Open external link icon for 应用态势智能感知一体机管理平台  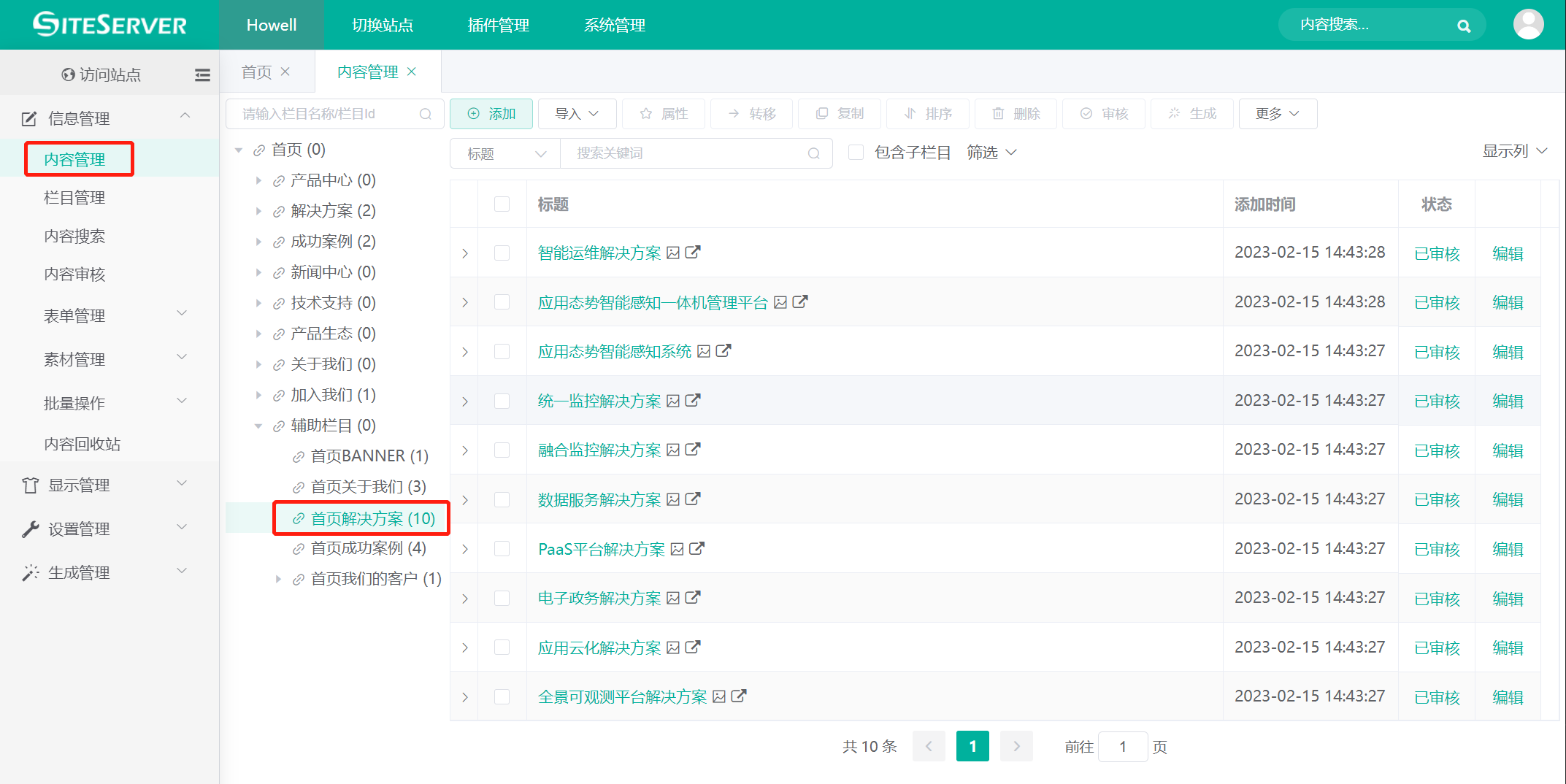click(800, 301)
